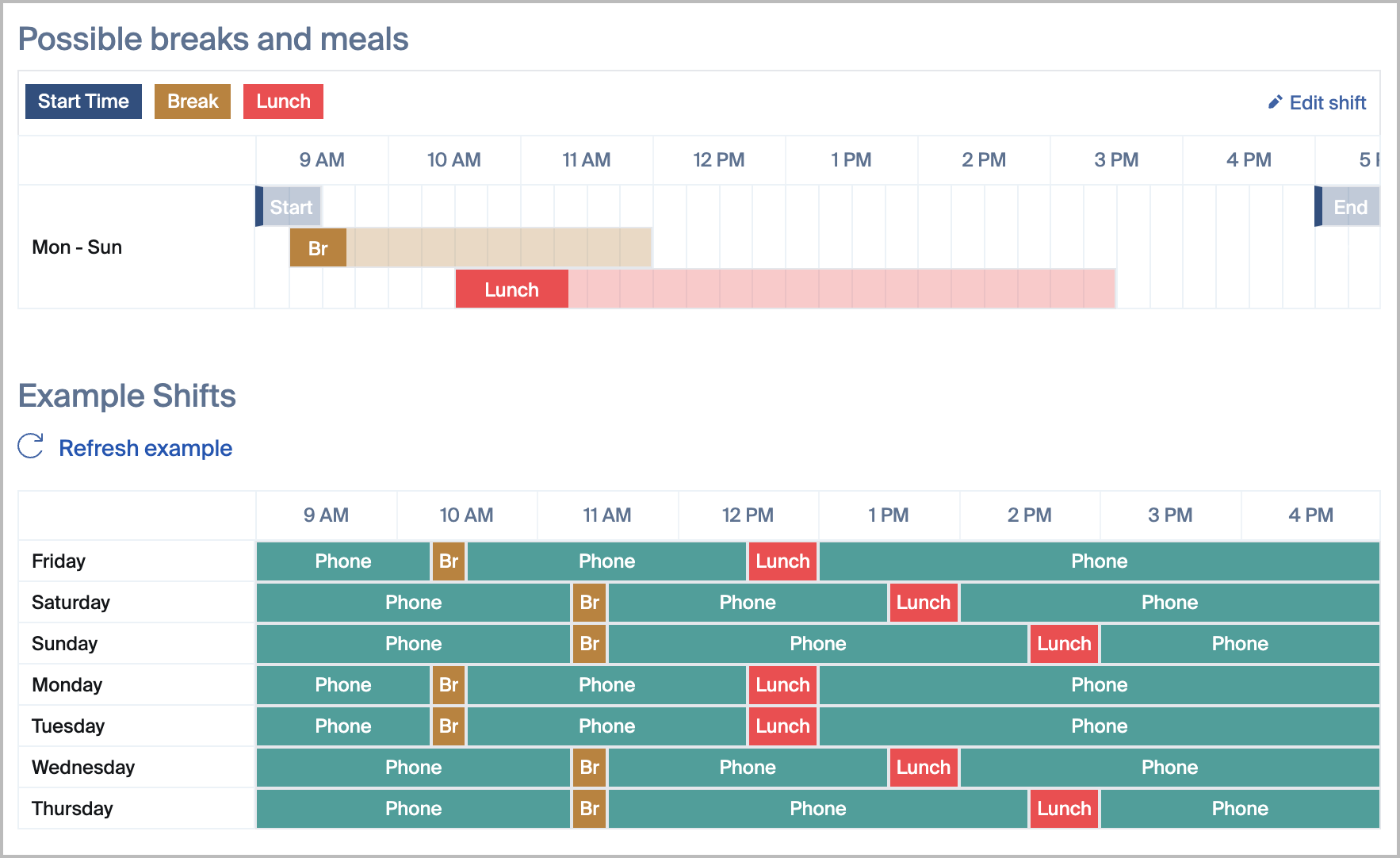
Task: Select the Br block in the possible breaks timeline
Action: coord(318,248)
